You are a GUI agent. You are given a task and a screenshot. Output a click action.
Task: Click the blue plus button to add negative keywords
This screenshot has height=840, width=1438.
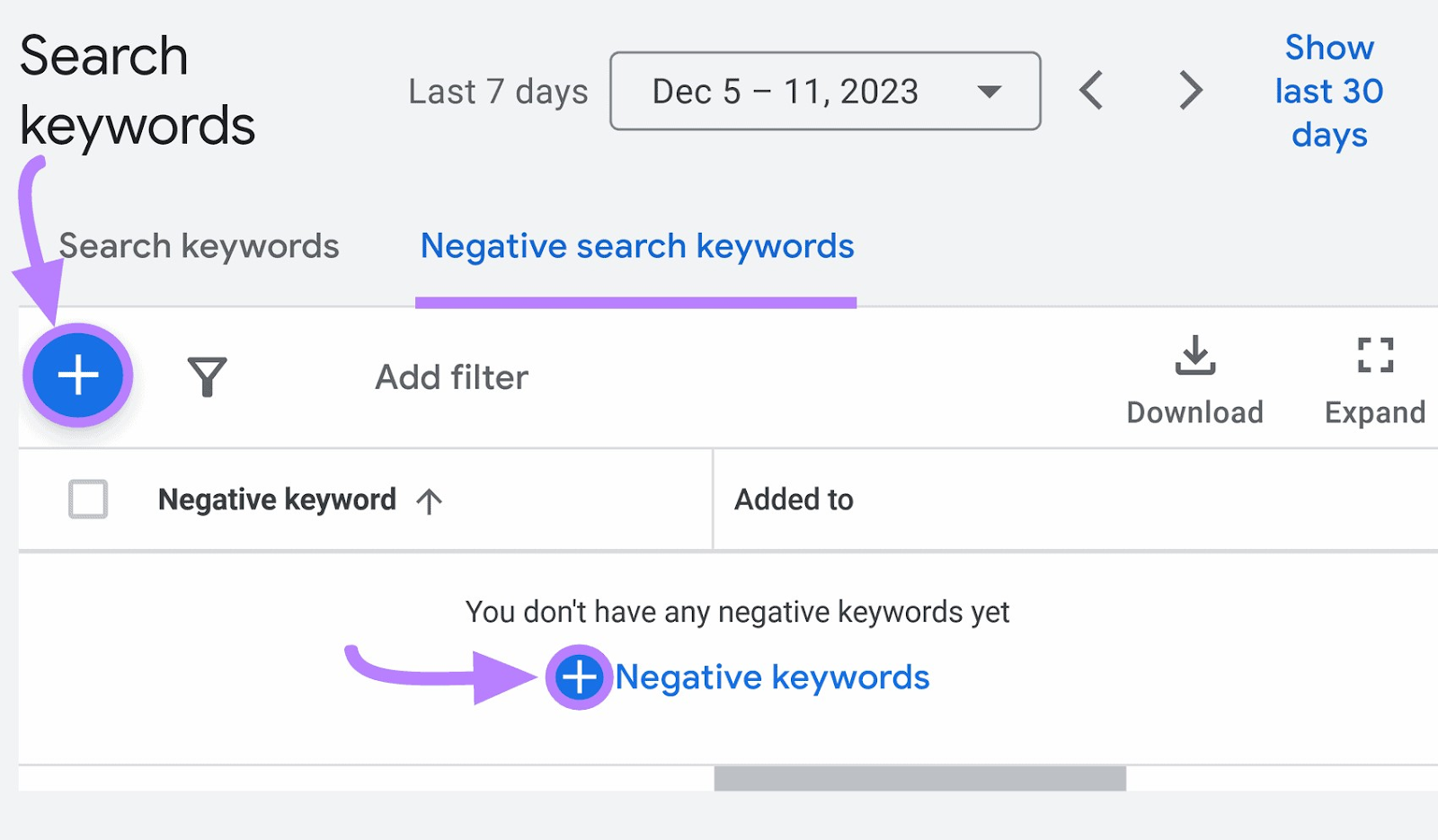(78, 376)
